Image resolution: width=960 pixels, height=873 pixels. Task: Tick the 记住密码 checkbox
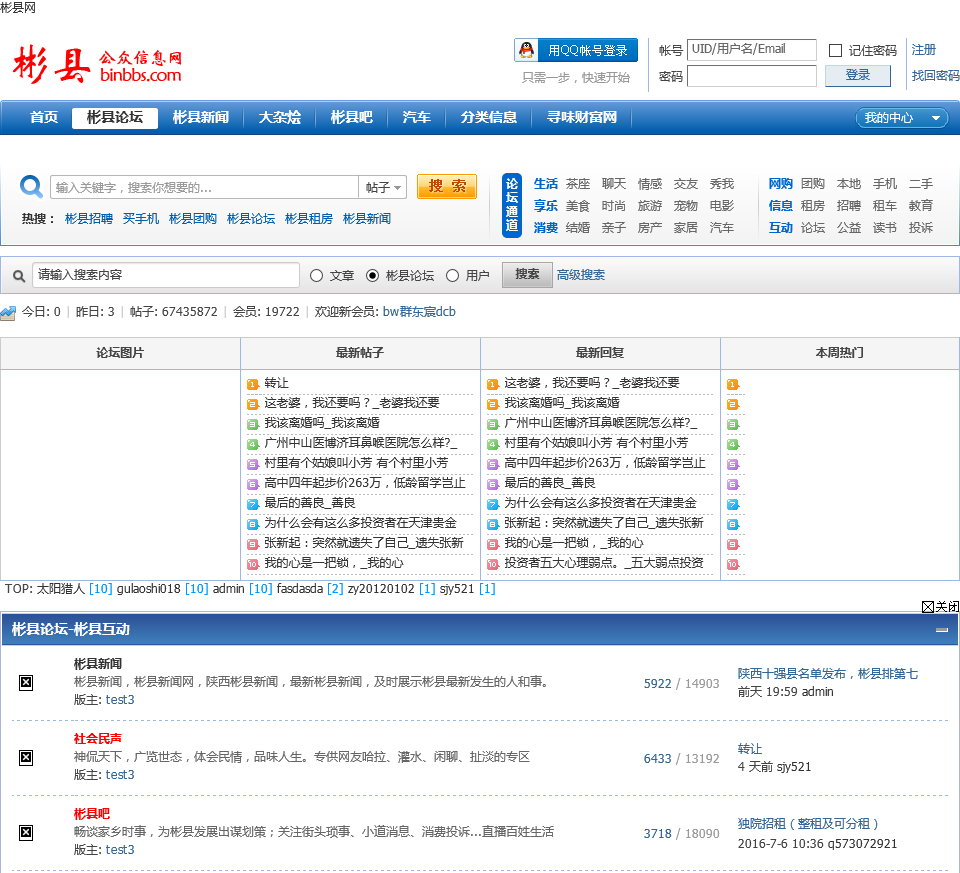835,50
